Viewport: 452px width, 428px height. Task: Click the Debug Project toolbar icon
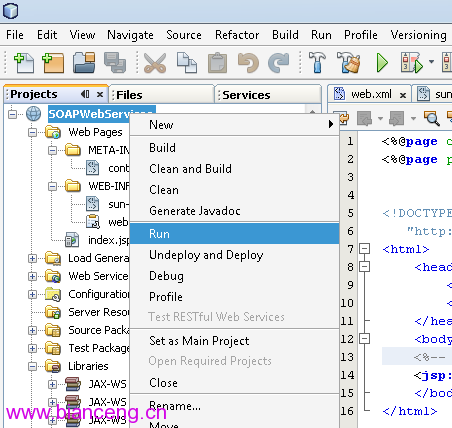(x=412, y=63)
